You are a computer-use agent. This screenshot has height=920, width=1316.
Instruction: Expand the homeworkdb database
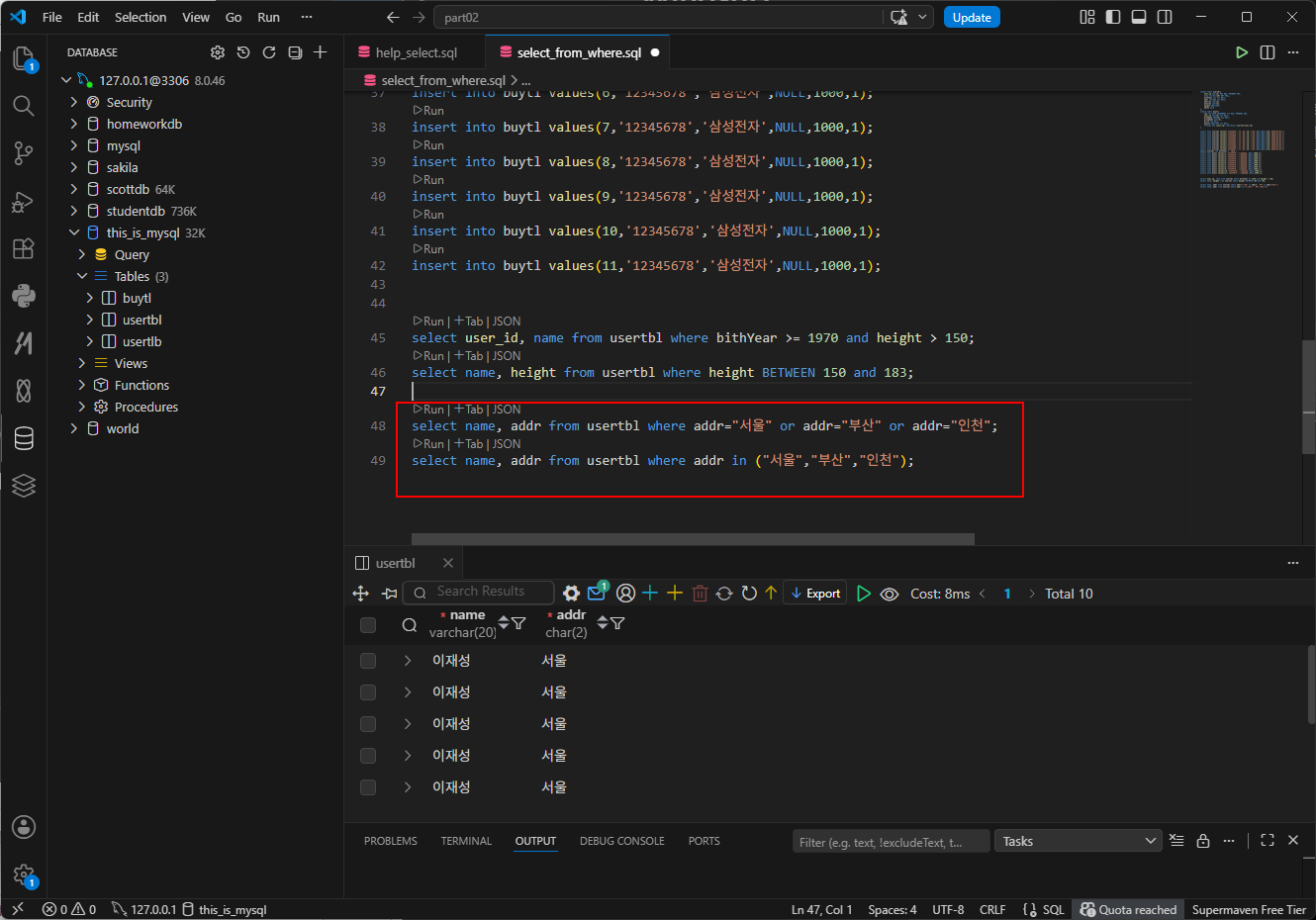click(x=74, y=124)
